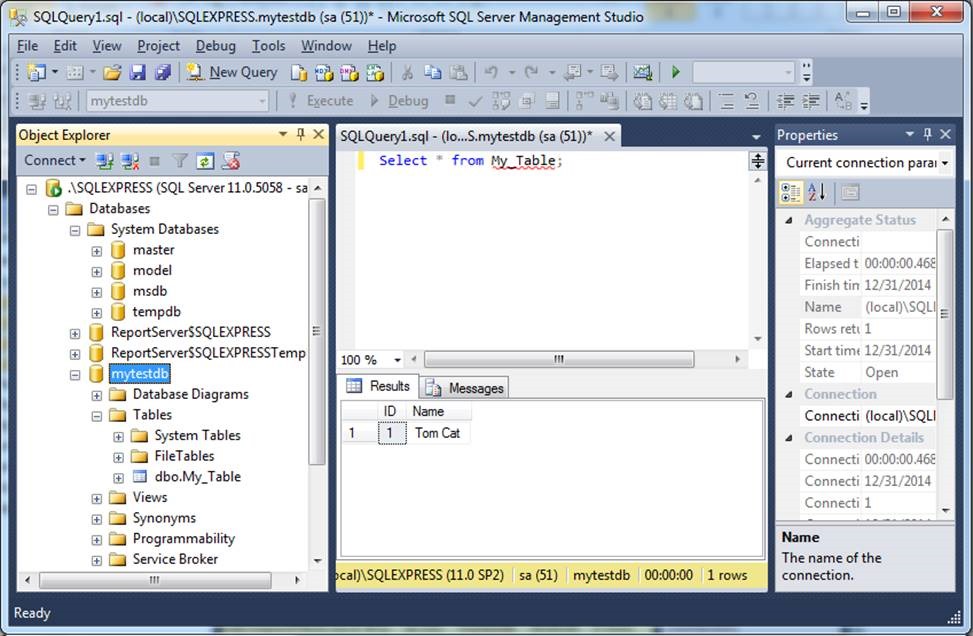This screenshot has height=636, width=973.
Task: Click the Increase Indent icon
Action: pyautogui.click(x=811, y=101)
